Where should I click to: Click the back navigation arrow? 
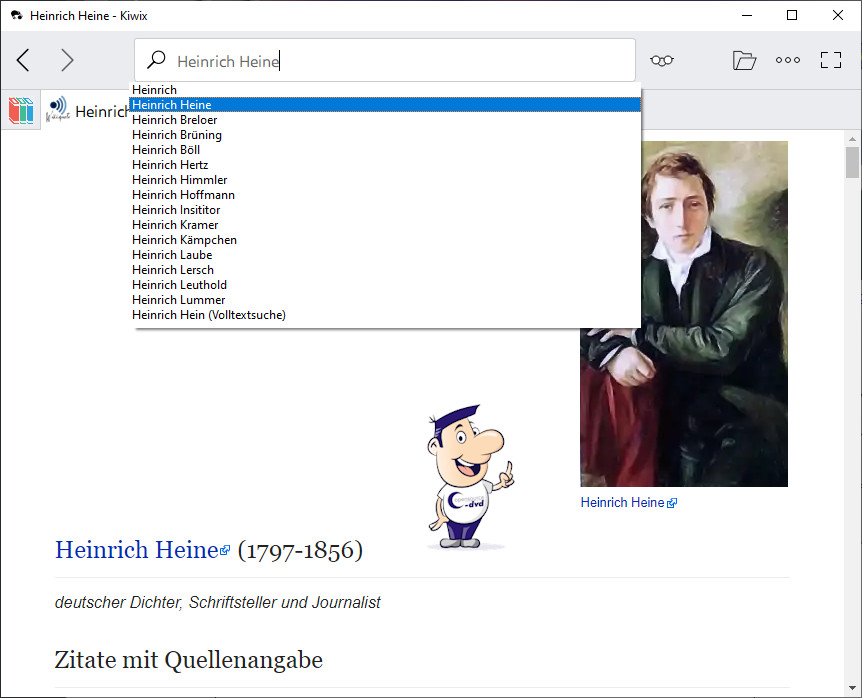[x=23, y=60]
